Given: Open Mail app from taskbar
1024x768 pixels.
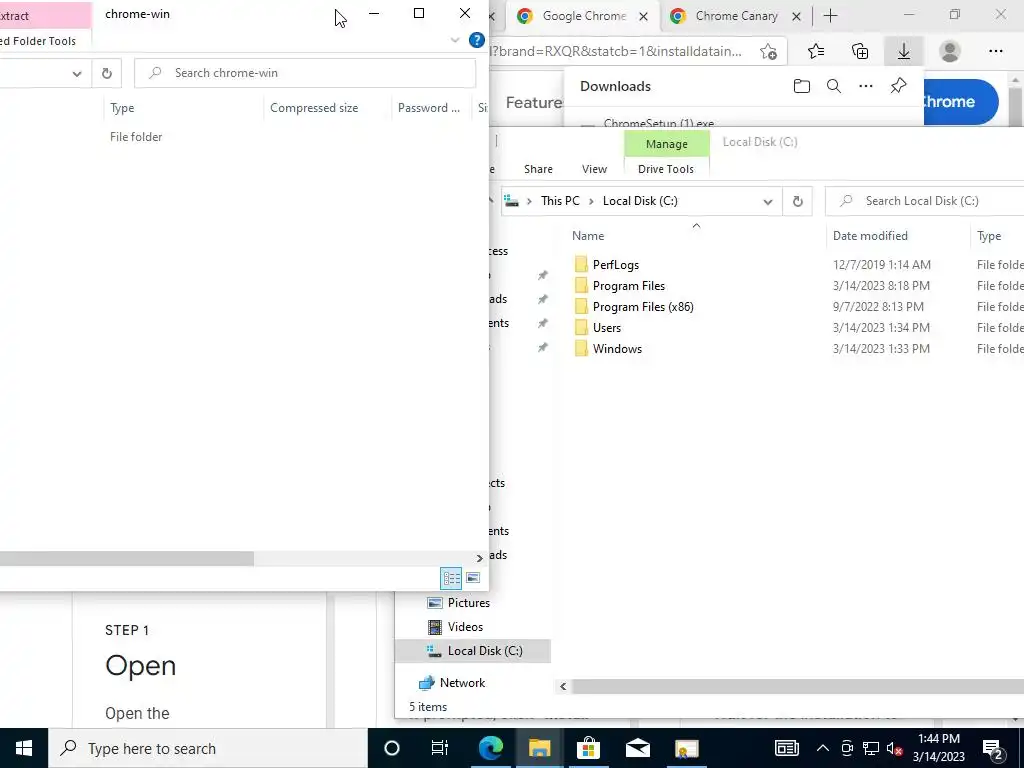Looking at the screenshot, I should (637, 748).
